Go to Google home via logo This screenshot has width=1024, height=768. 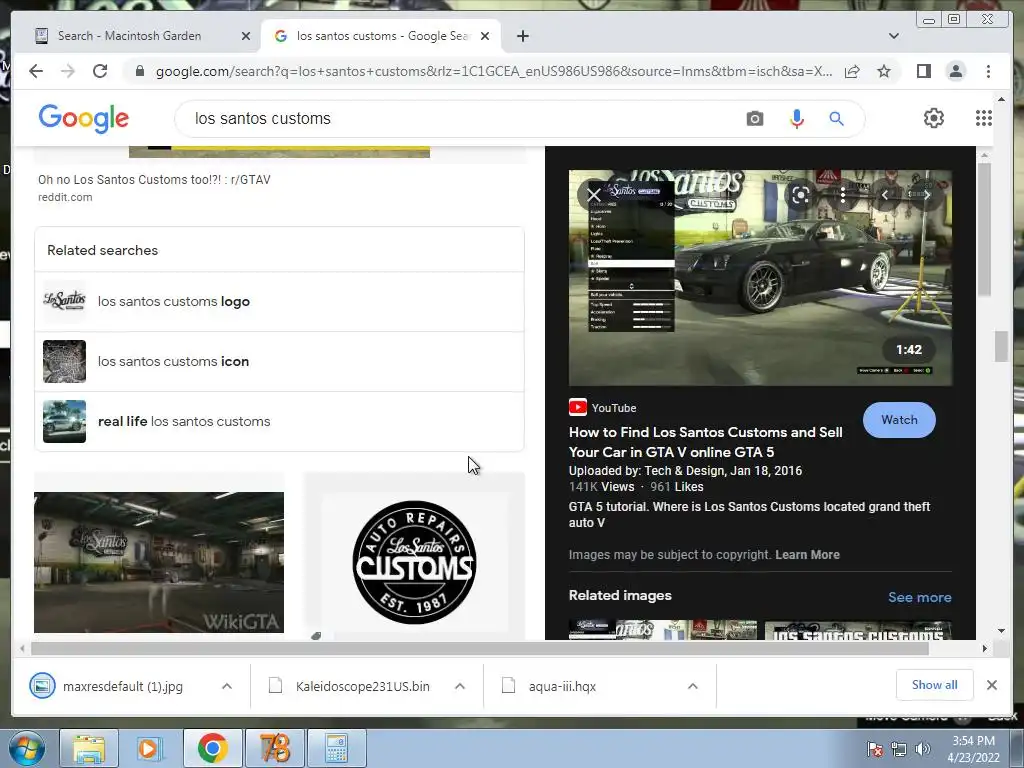click(84, 119)
